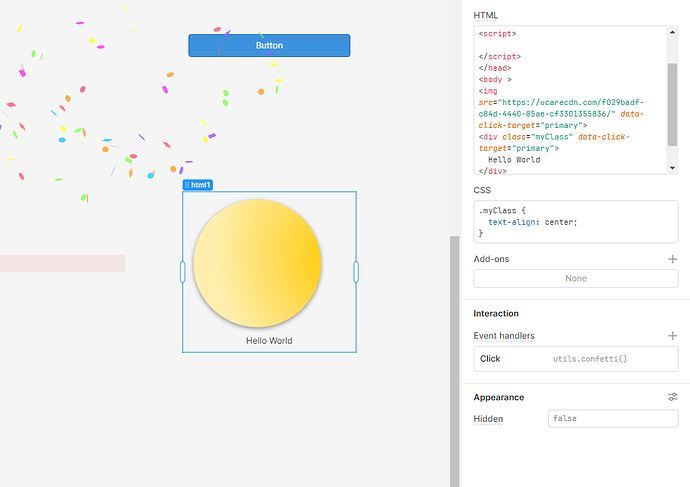Image resolution: width=690 pixels, height=487 pixels.
Task: Click the Event handlers label
Action: [504, 336]
